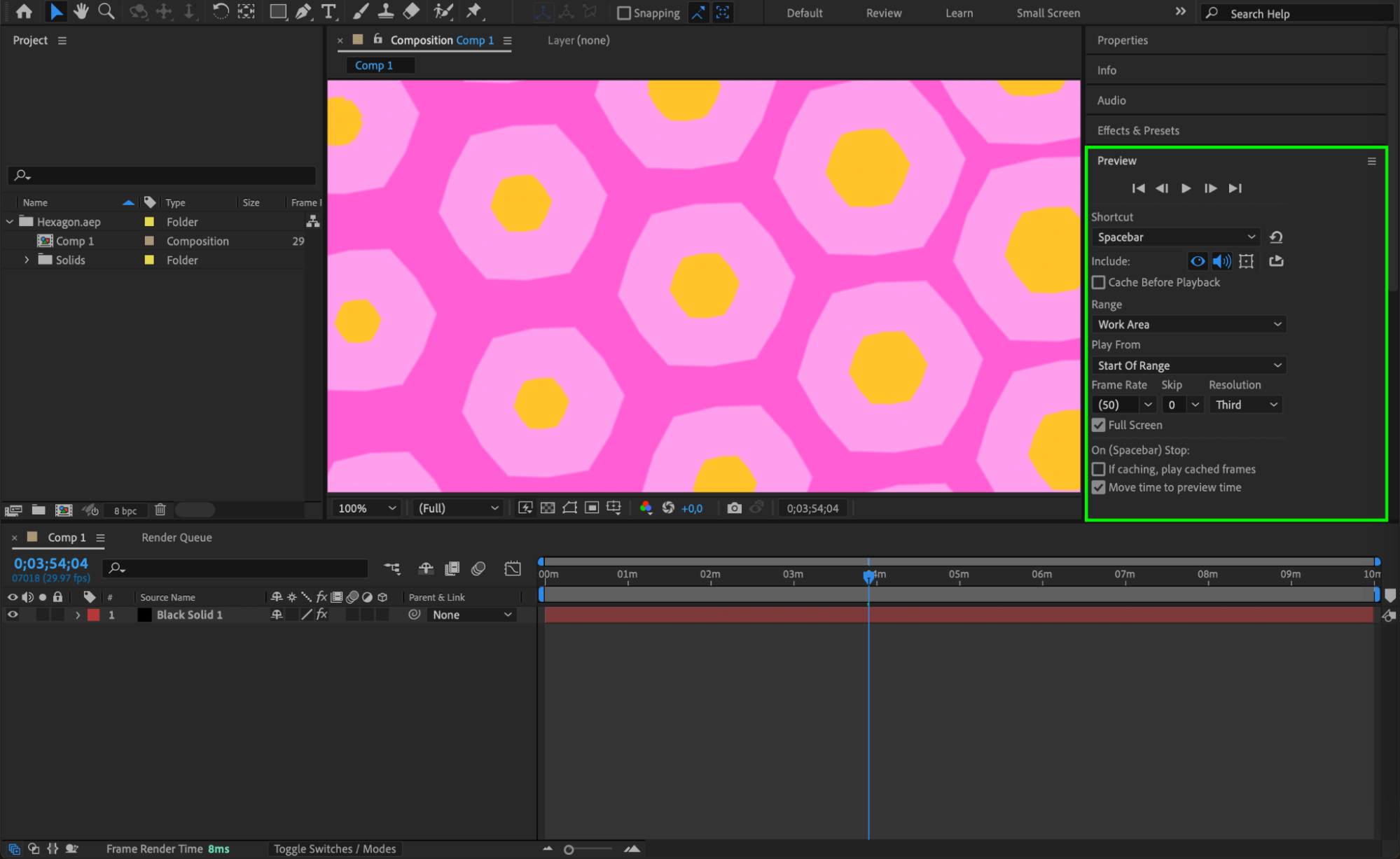1400x859 pixels.
Task: Reset the preview shortcut settings icon
Action: pos(1276,237)
